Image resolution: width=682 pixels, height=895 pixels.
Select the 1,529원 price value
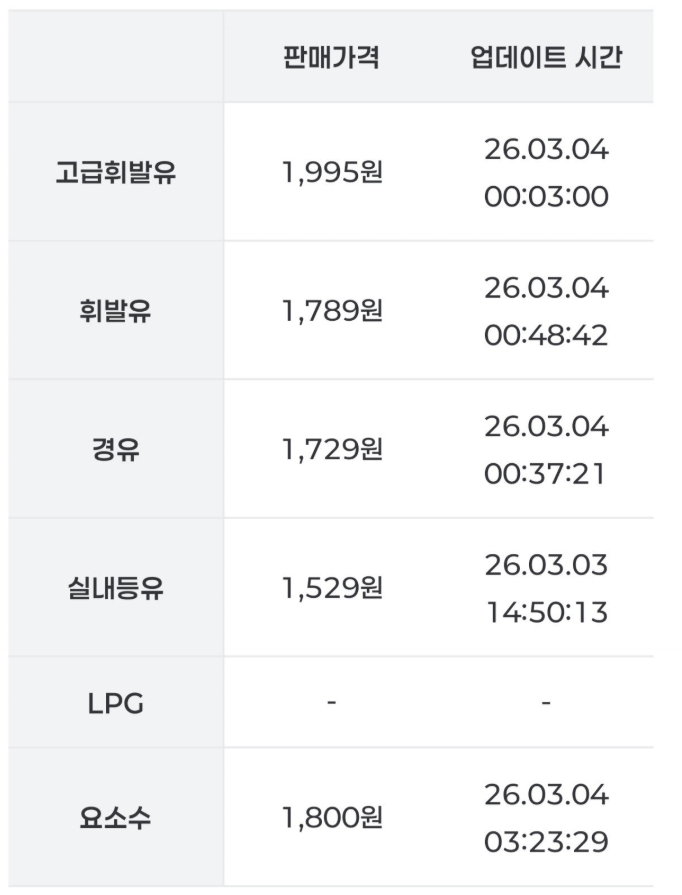[331, 588]
